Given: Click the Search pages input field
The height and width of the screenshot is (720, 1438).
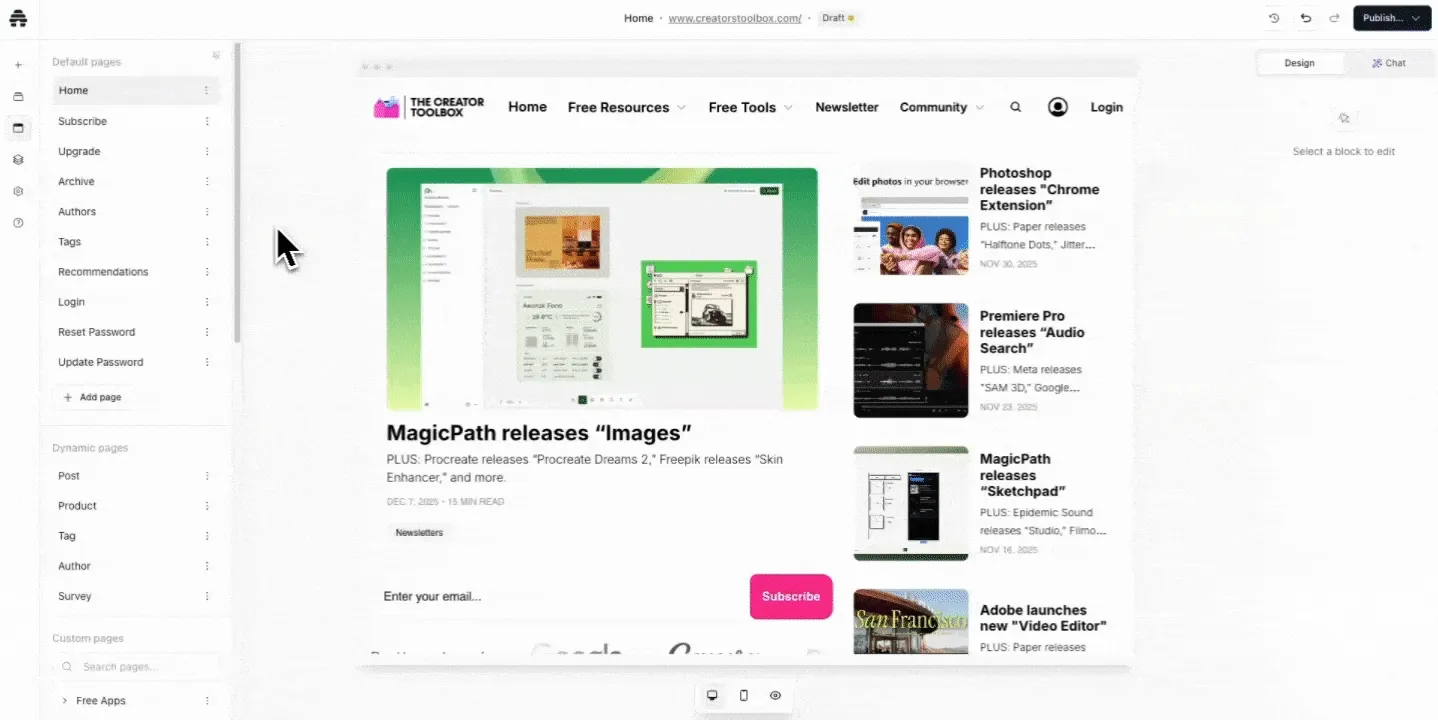Looking at the screenshot, I should (140, 666).
